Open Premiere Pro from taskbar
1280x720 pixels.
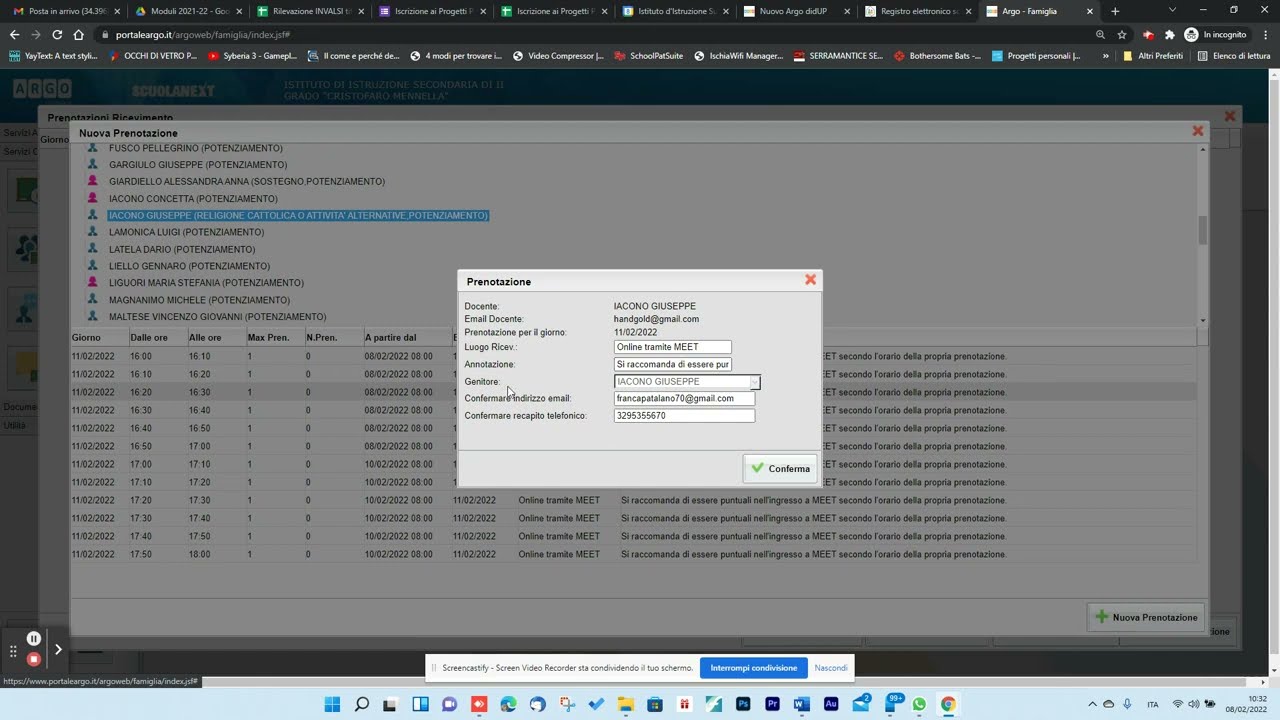point(772,704)
